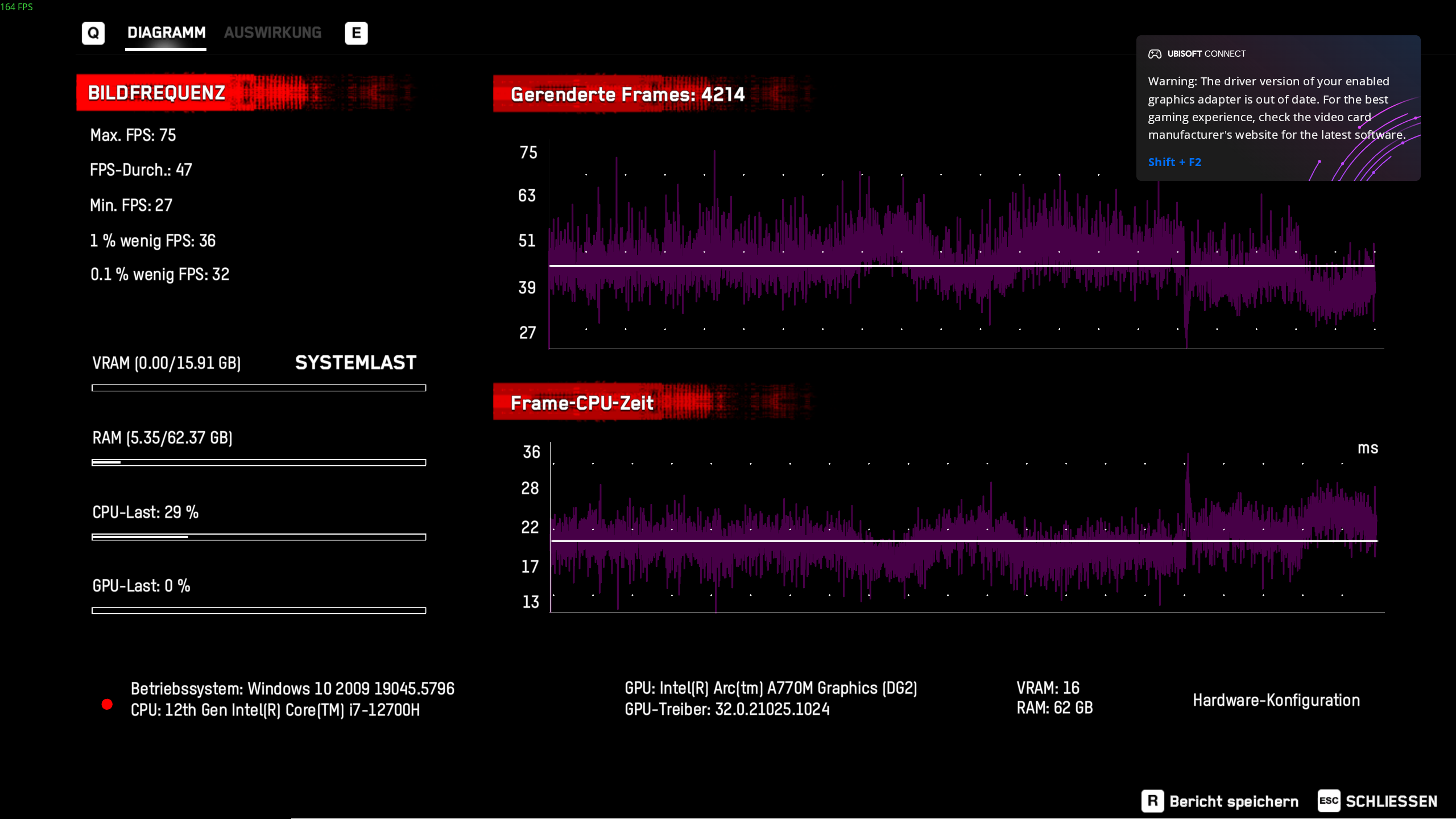Click the Gerenderte Frames graph header
This screenshot has height=819, width=1456.
click(x=627, y=94)
